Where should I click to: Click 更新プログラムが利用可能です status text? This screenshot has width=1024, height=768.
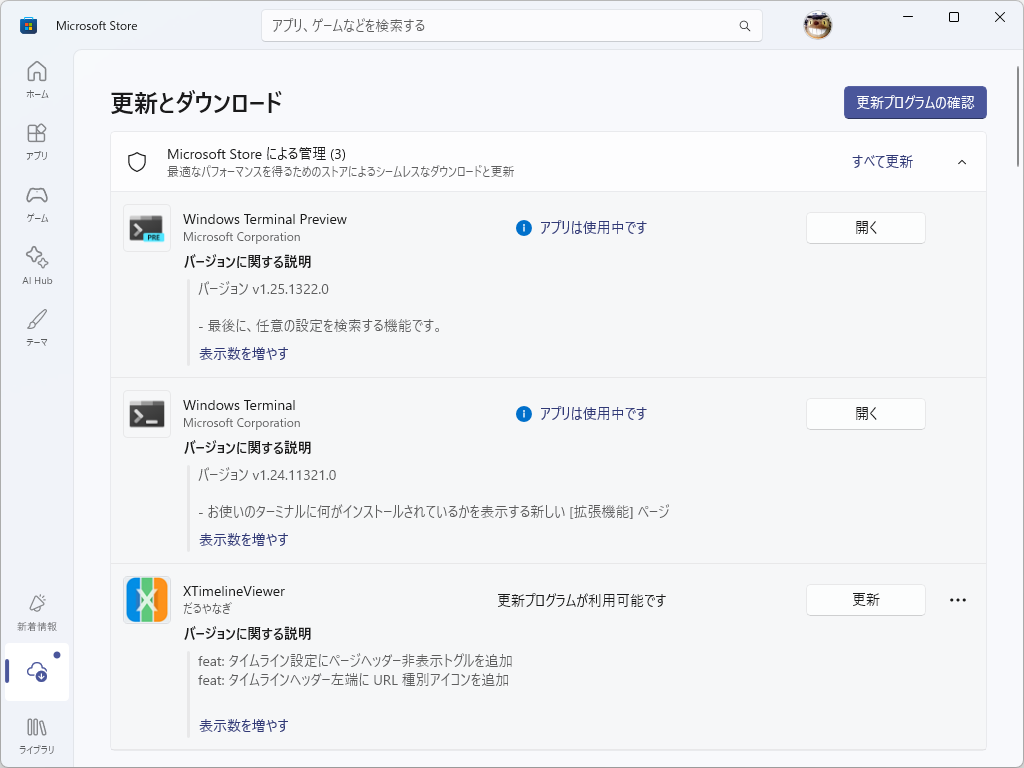[581, 600]
